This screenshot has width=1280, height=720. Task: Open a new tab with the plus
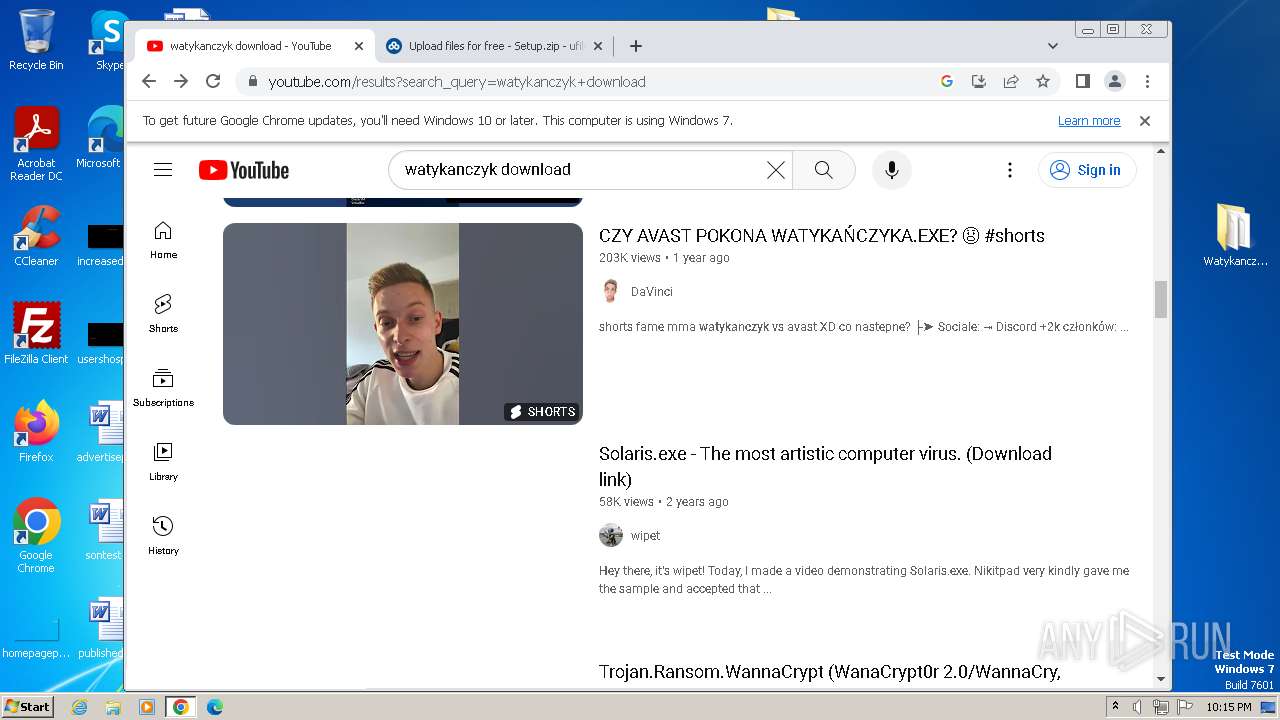coord(636,46)
